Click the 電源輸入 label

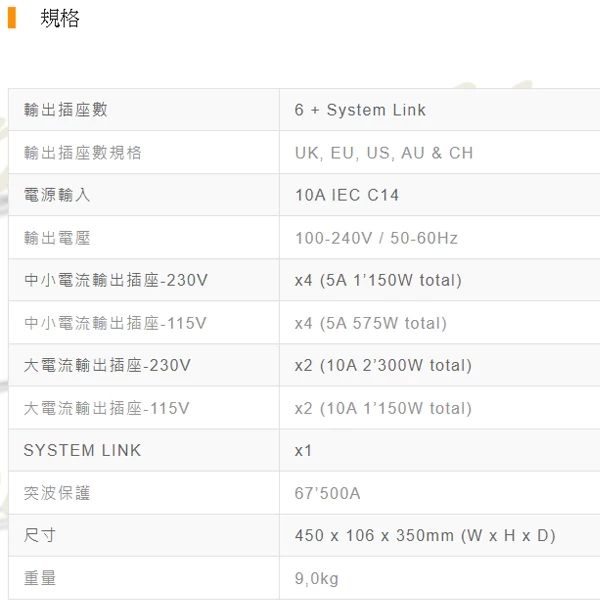56,195
